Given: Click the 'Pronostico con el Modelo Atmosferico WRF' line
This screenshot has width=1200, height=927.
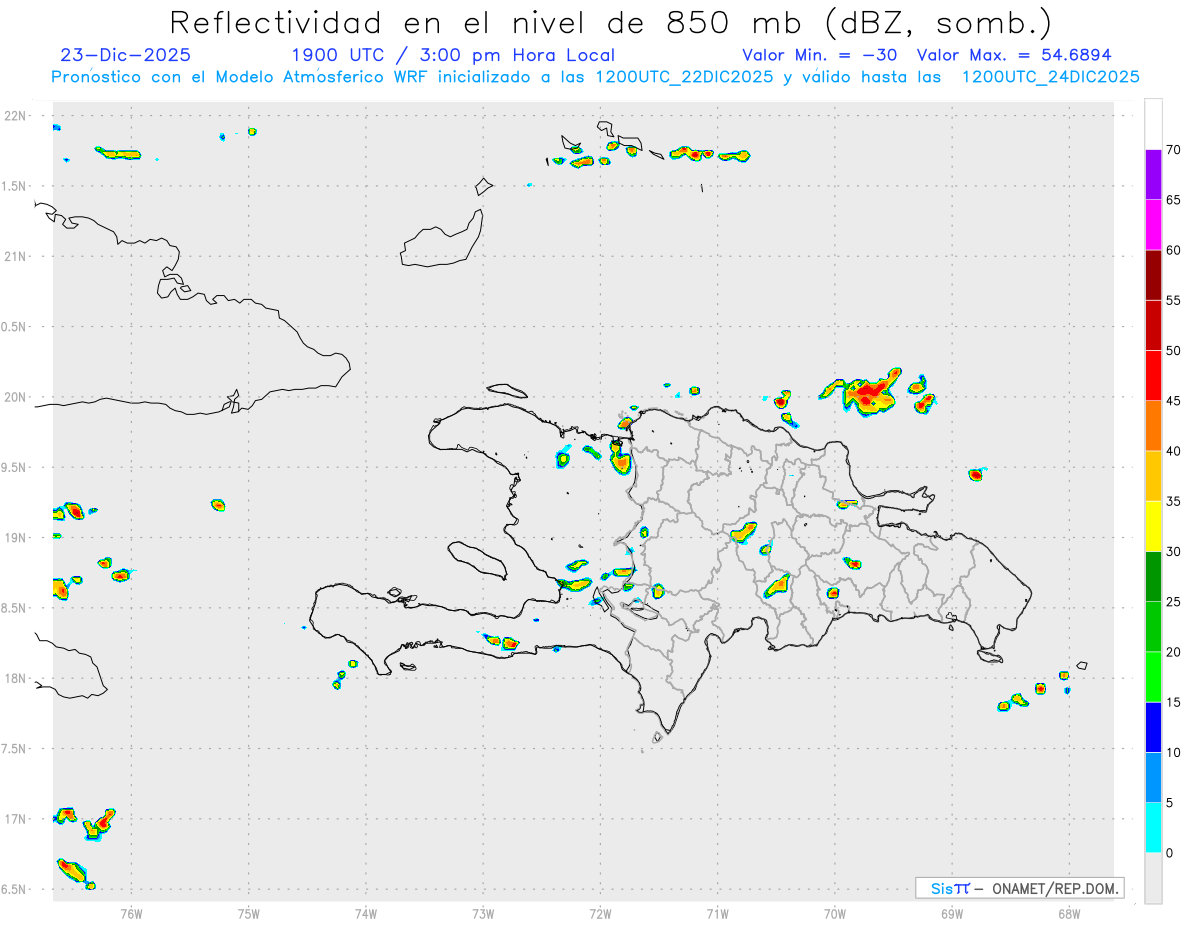Looking at the screenshot, I should click(x=595, y=77).
